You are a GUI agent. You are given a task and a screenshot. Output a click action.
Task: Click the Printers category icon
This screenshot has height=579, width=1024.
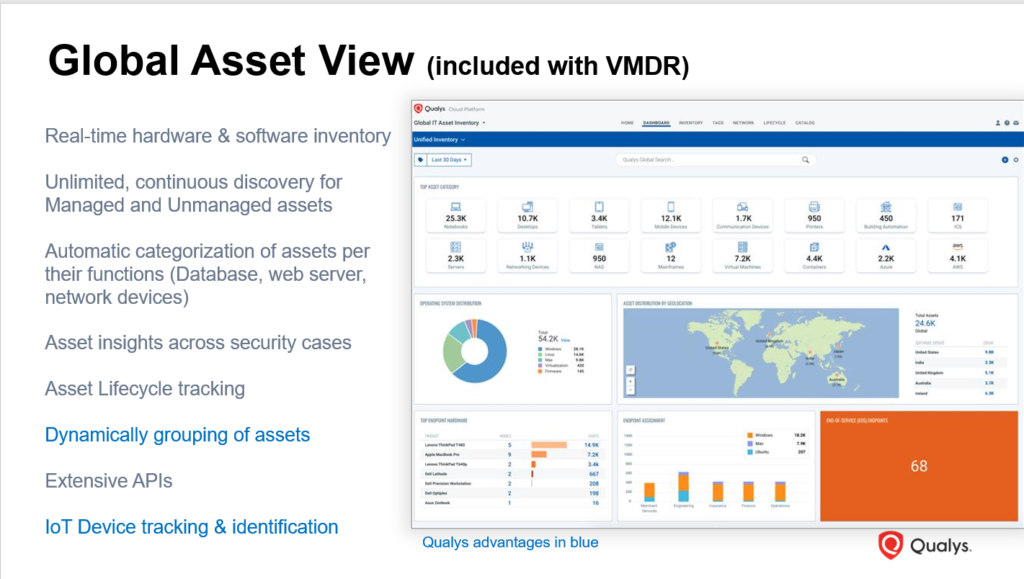click(x=814, y=207)
